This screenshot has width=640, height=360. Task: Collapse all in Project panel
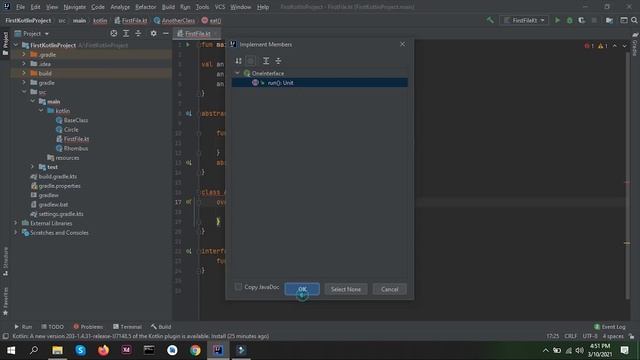(138, 33)
